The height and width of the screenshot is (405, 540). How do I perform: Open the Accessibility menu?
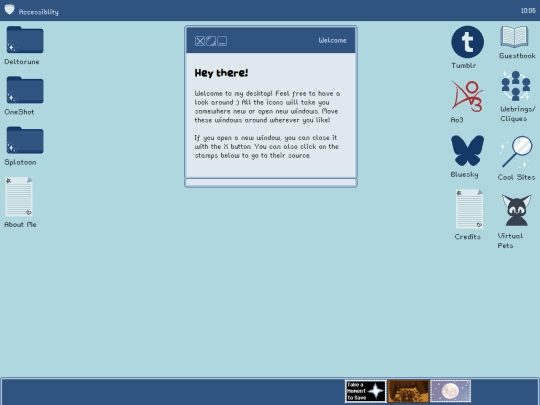pyautogui.click(x=39, y=12)
